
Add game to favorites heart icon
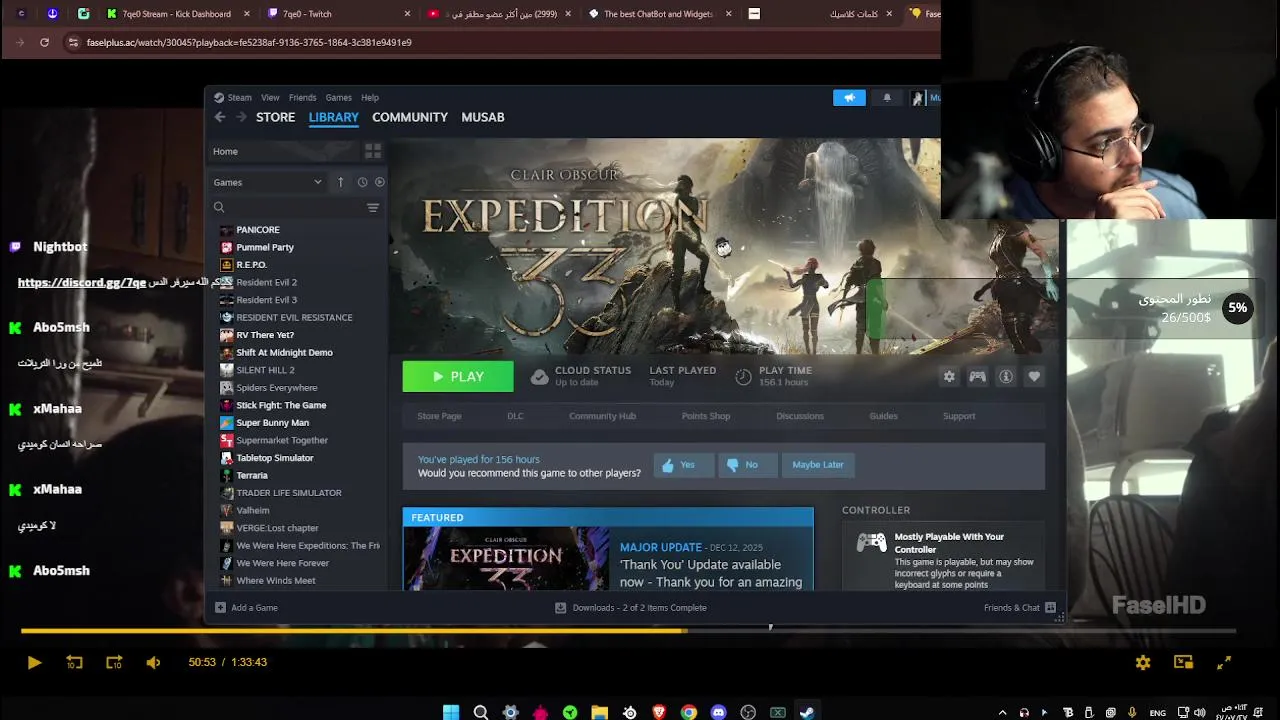pyautogui.click(x=1034, y=377)
